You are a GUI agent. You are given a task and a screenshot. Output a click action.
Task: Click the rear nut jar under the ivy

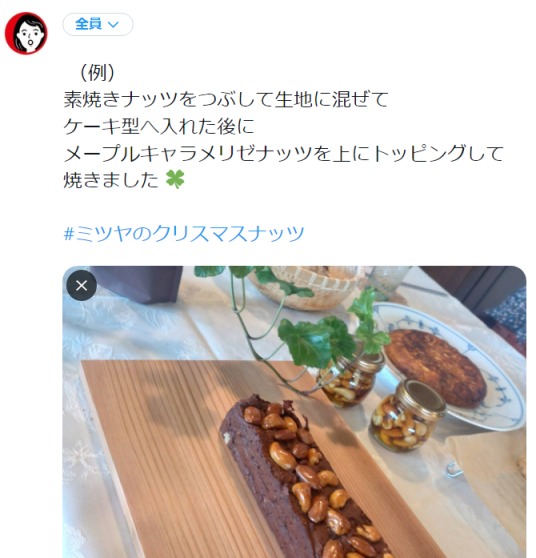point(351,379)
